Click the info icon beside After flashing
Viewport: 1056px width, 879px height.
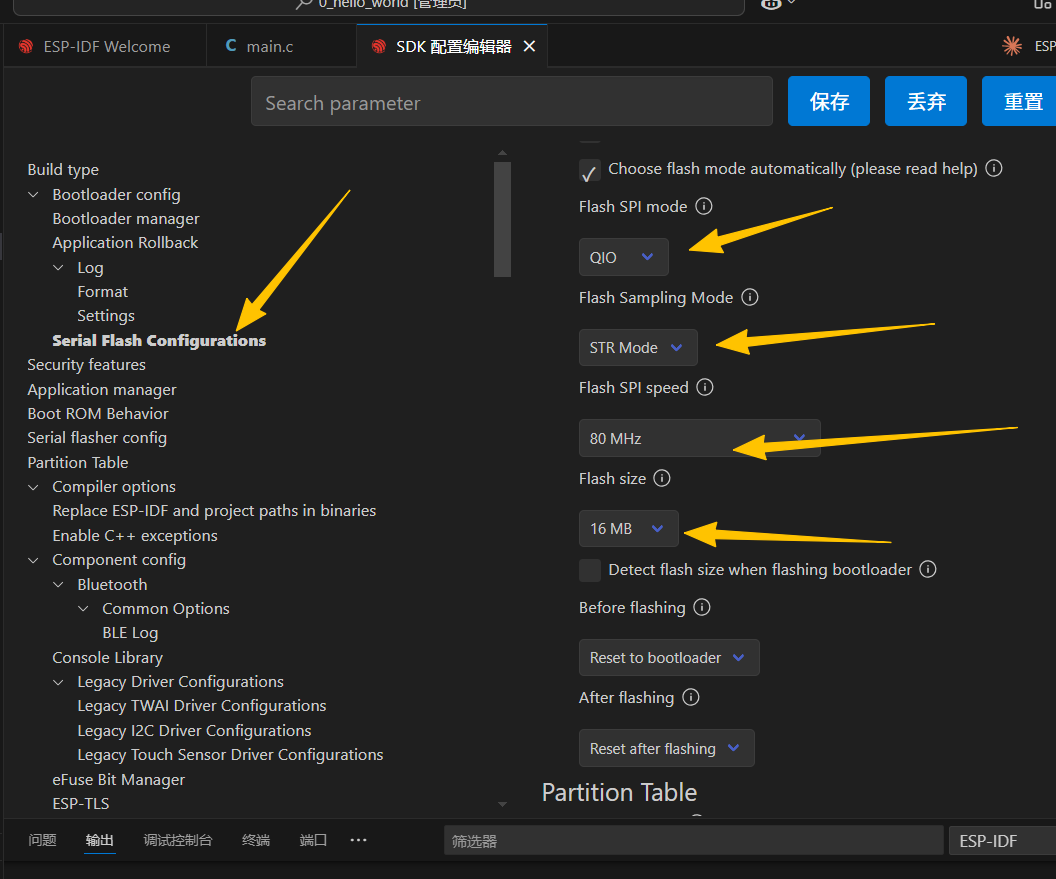pyautogui.click(x=691, y=697)
